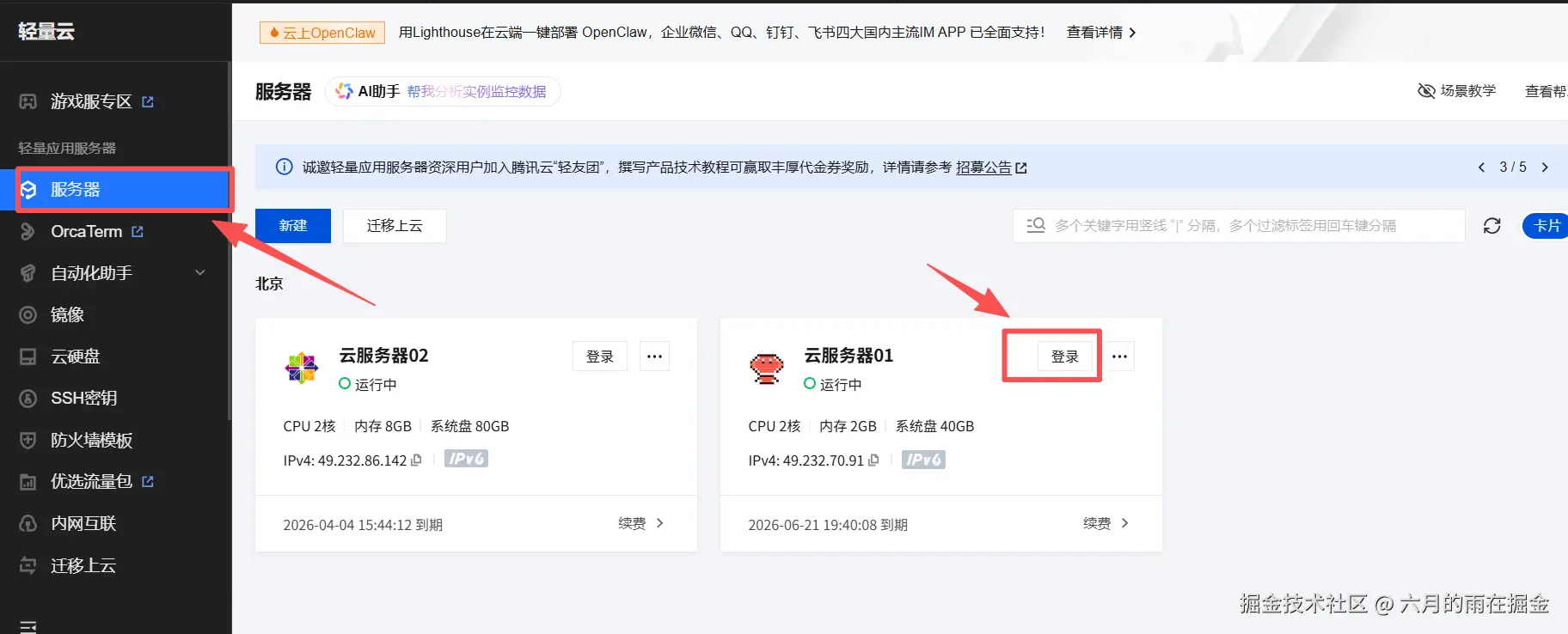Click the 轻量云 logo

pos(46,32)
